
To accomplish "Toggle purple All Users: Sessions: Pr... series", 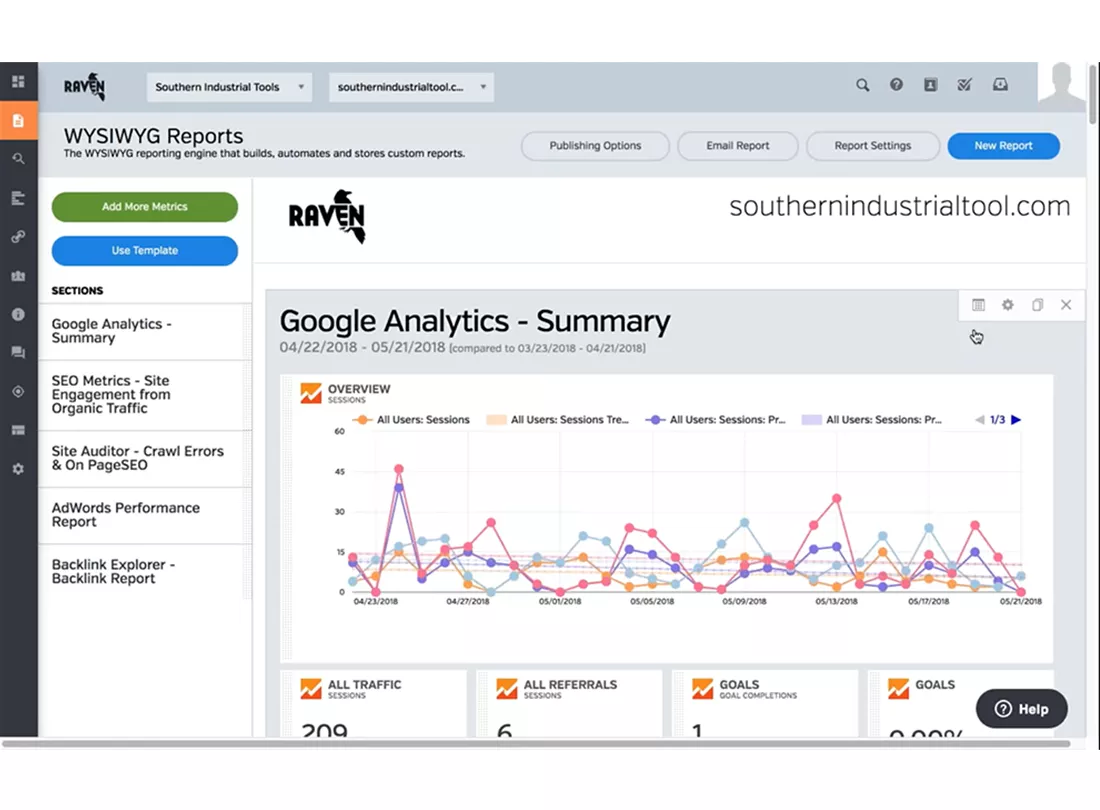I will click(716, 419).
